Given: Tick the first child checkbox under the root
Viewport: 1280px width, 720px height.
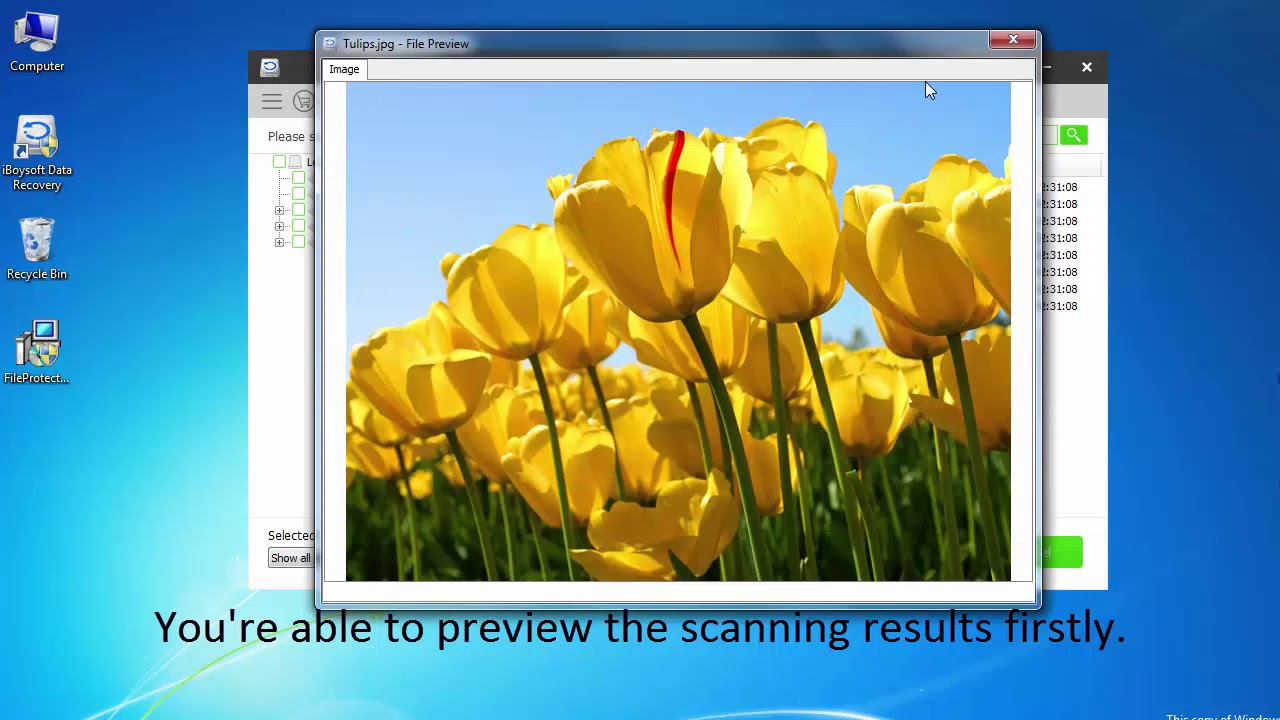Looking at the screenshot, I should click(298, 178).
